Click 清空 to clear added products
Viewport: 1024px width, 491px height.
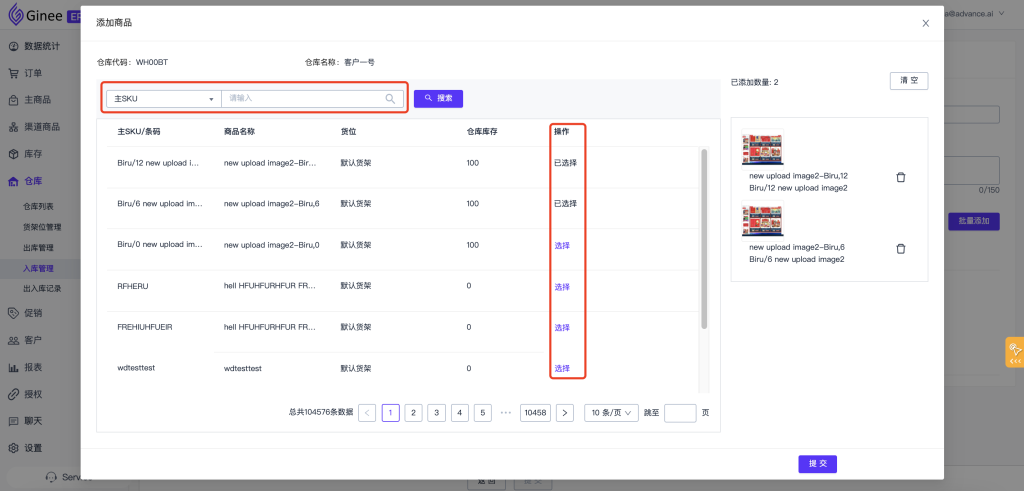908,81
